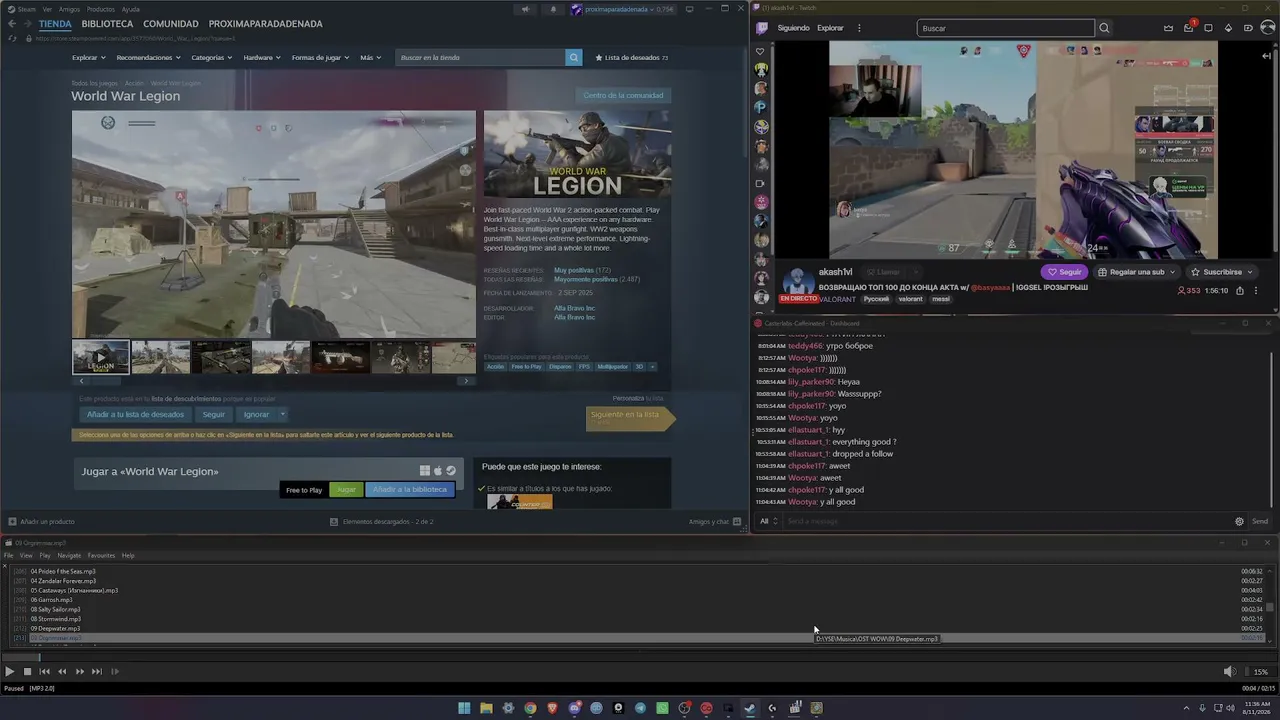Open Siguiendo in Twitch

tap(793, 28)
